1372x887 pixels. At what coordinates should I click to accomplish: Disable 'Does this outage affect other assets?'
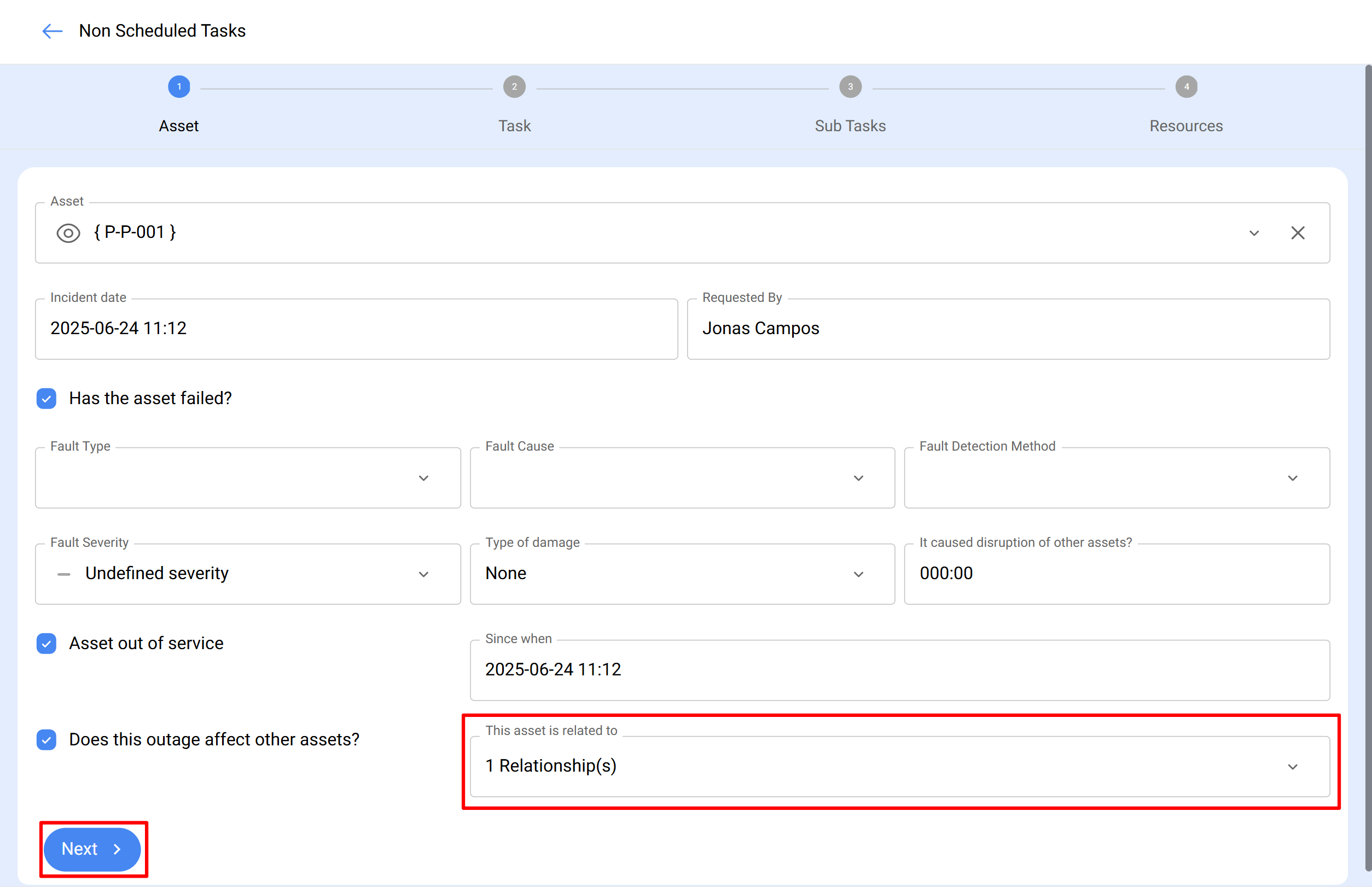[46, 739]
